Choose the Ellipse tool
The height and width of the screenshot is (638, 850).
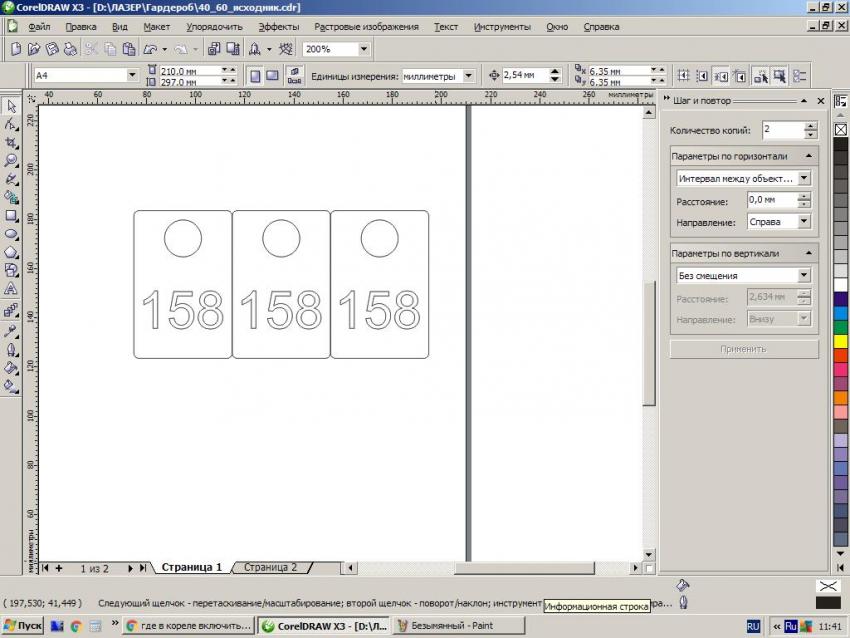[x=12, y=233]
